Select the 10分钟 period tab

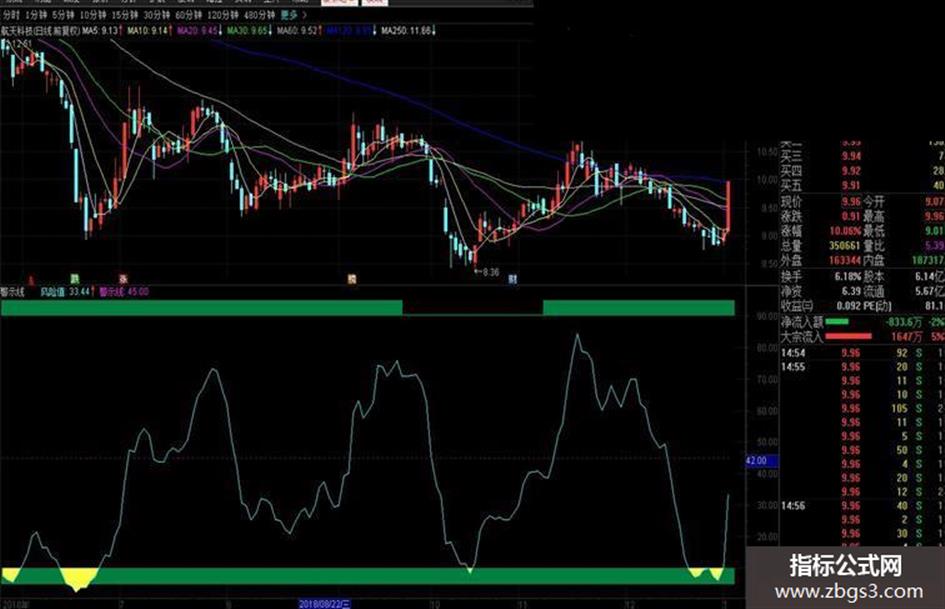click(x=93, y=14)
